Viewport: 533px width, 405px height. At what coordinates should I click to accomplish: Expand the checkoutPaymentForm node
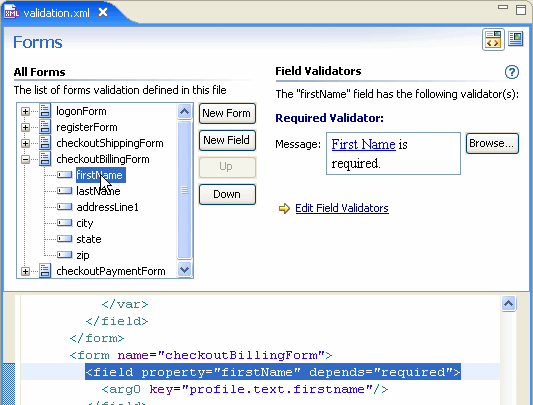coord(25,271)
